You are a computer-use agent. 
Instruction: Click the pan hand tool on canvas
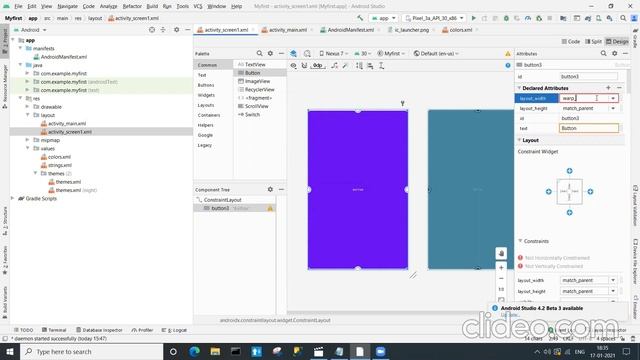point(501,253)
